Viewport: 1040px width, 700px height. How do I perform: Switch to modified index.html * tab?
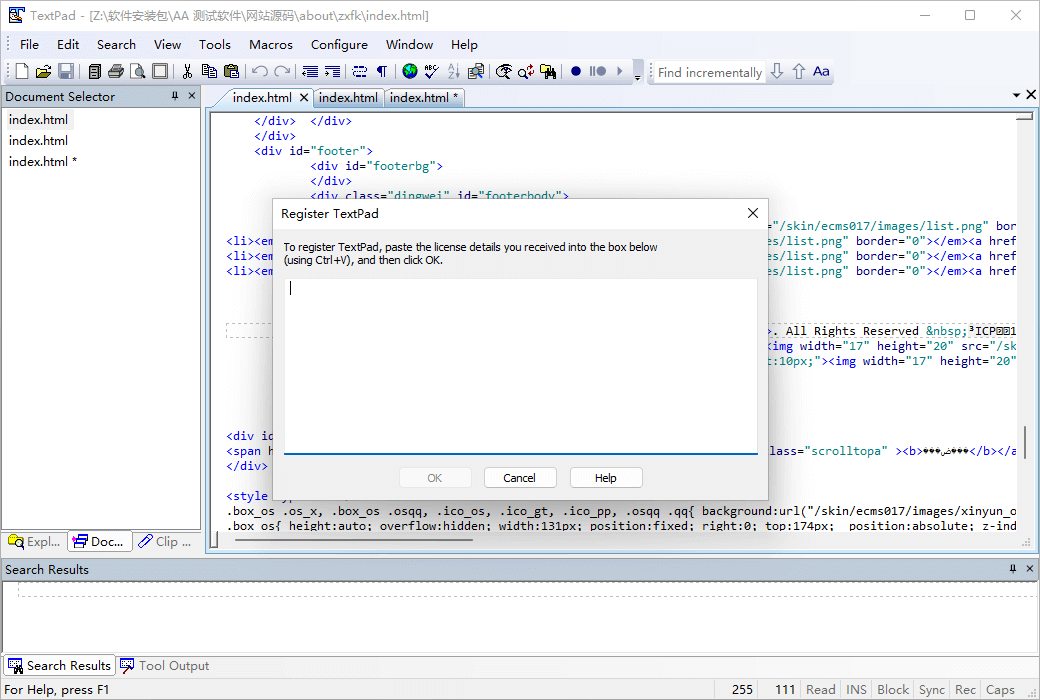(x=424, y=98)
